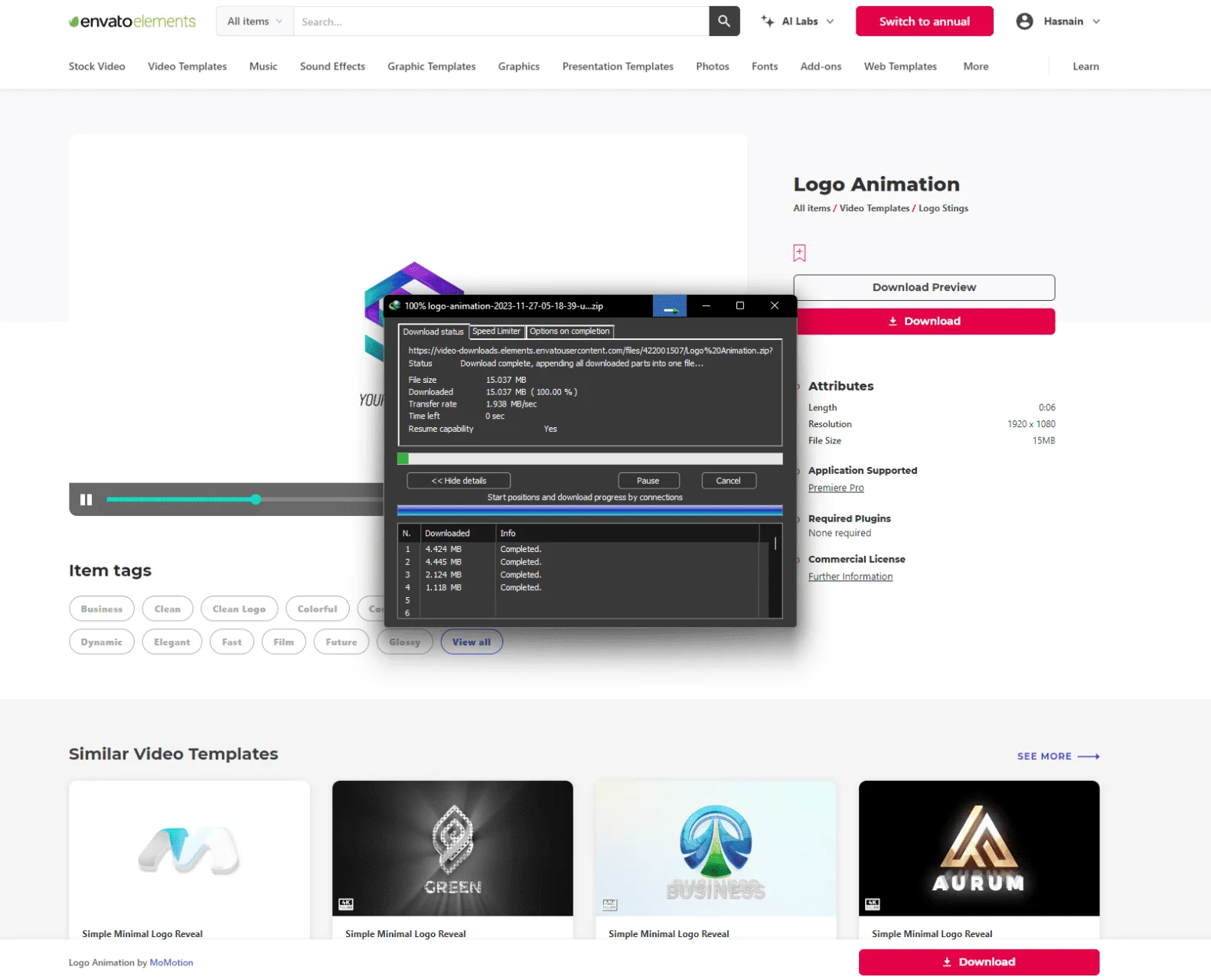Open the Fonts category
The width and height of the screenshot is (1211, 980).
(x=765, y=67)
